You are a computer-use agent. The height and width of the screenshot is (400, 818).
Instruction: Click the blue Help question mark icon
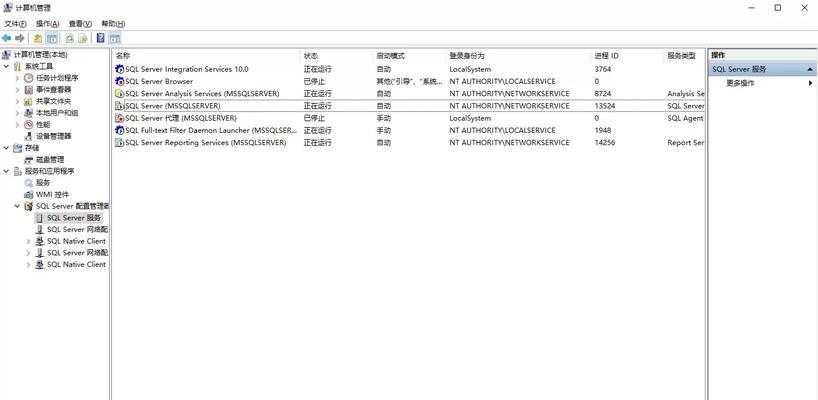click(x=101, y=38)
